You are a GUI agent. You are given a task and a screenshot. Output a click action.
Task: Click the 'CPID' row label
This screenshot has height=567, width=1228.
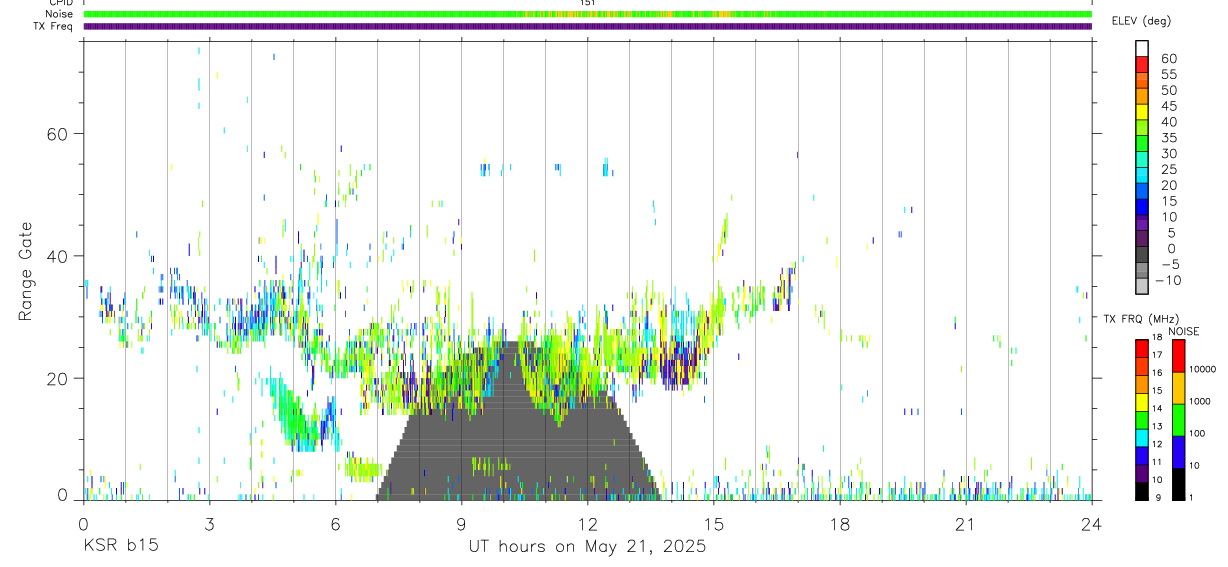[61, 3]
